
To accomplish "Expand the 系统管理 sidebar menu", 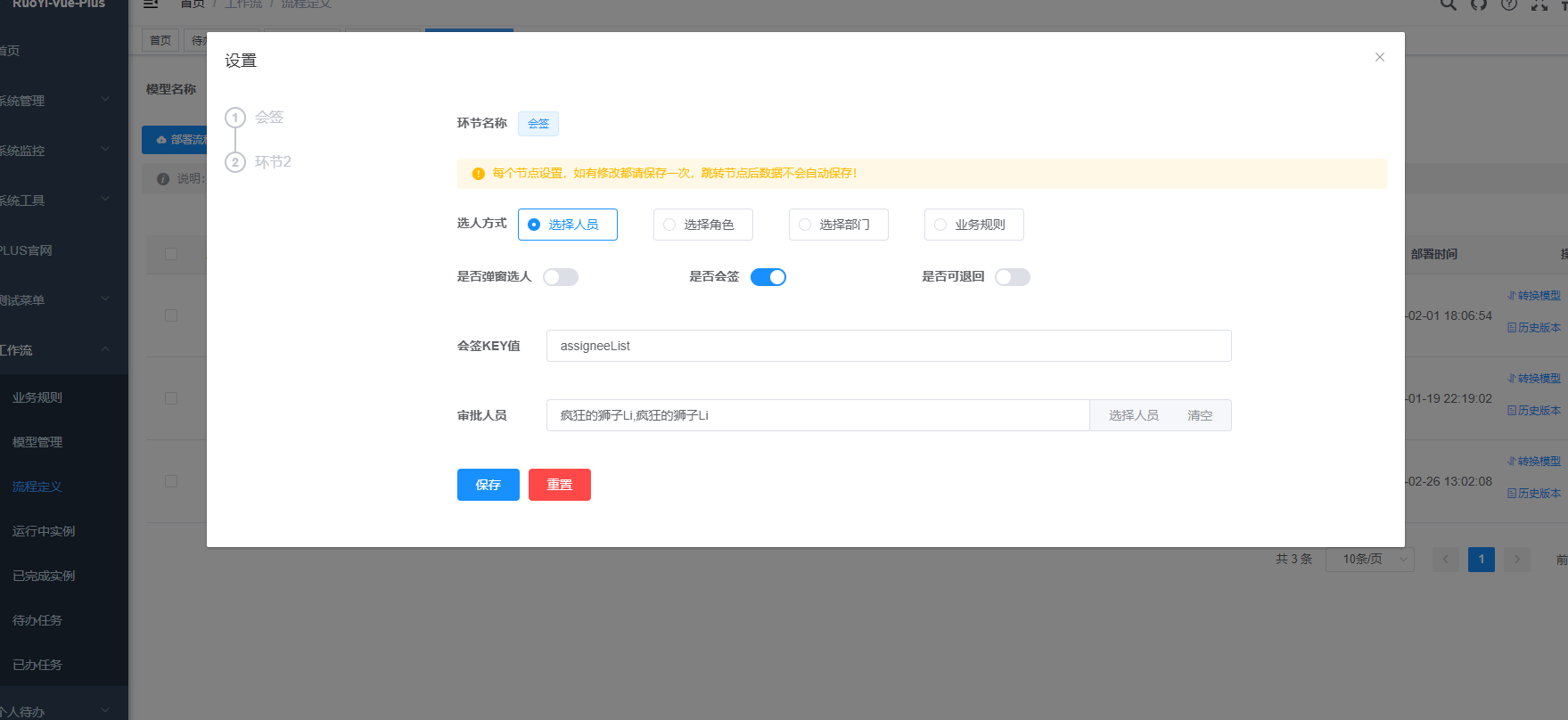I will click(x=53, y=101).
